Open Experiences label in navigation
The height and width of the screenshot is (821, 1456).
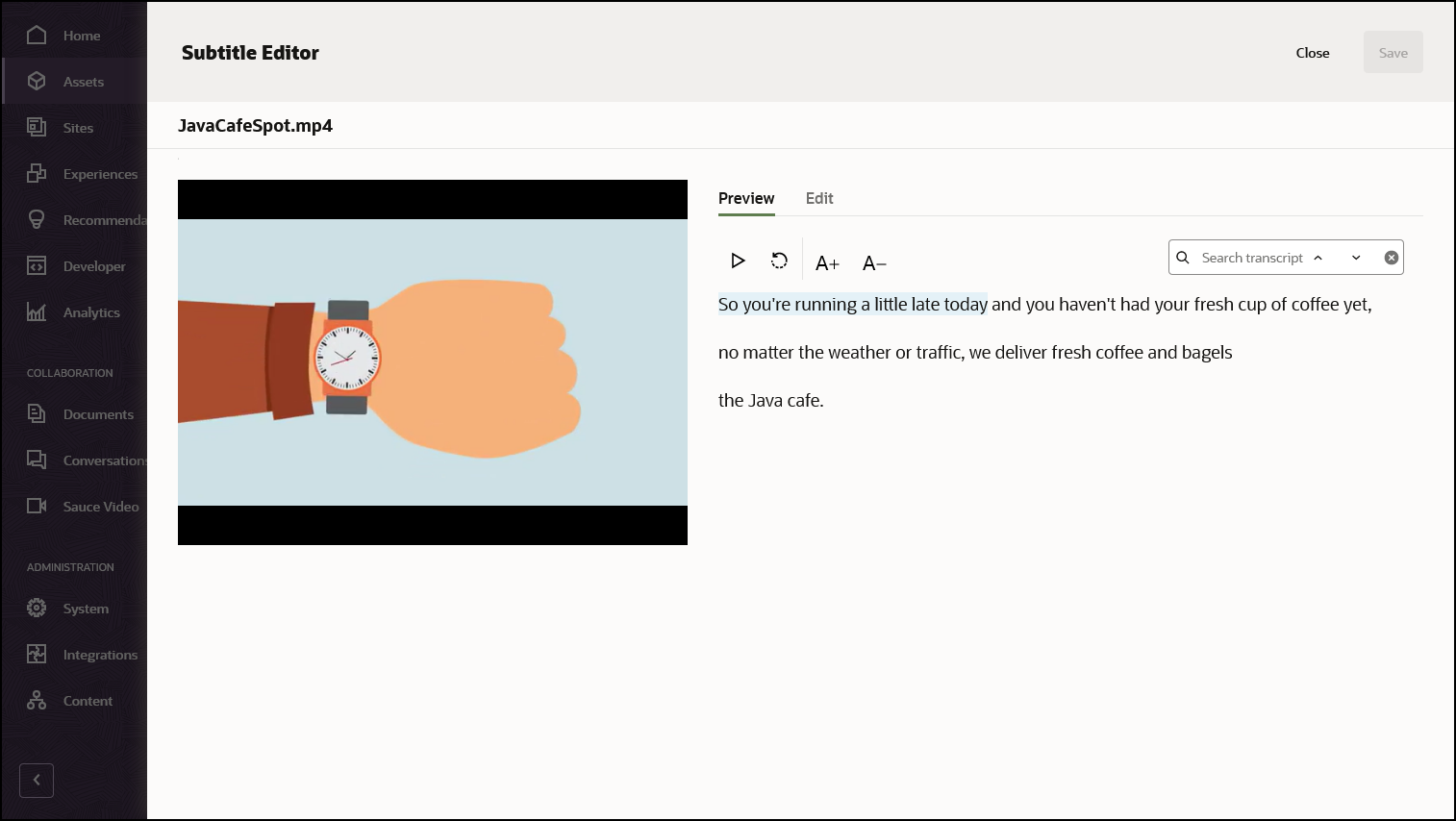[x=100, y=174]
